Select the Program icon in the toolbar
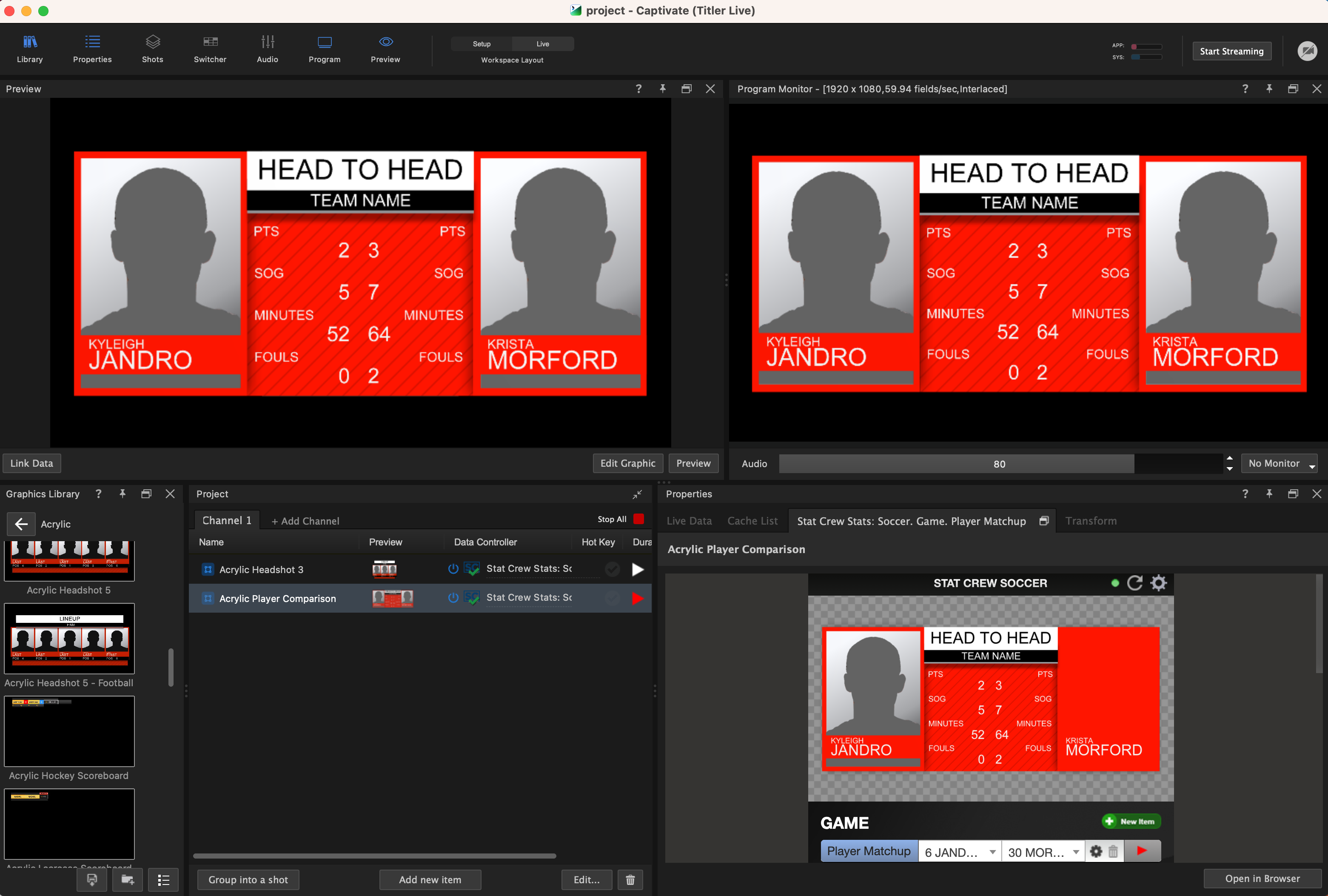The height and width of the screenshot is (896, 1328). coord(324,49)
